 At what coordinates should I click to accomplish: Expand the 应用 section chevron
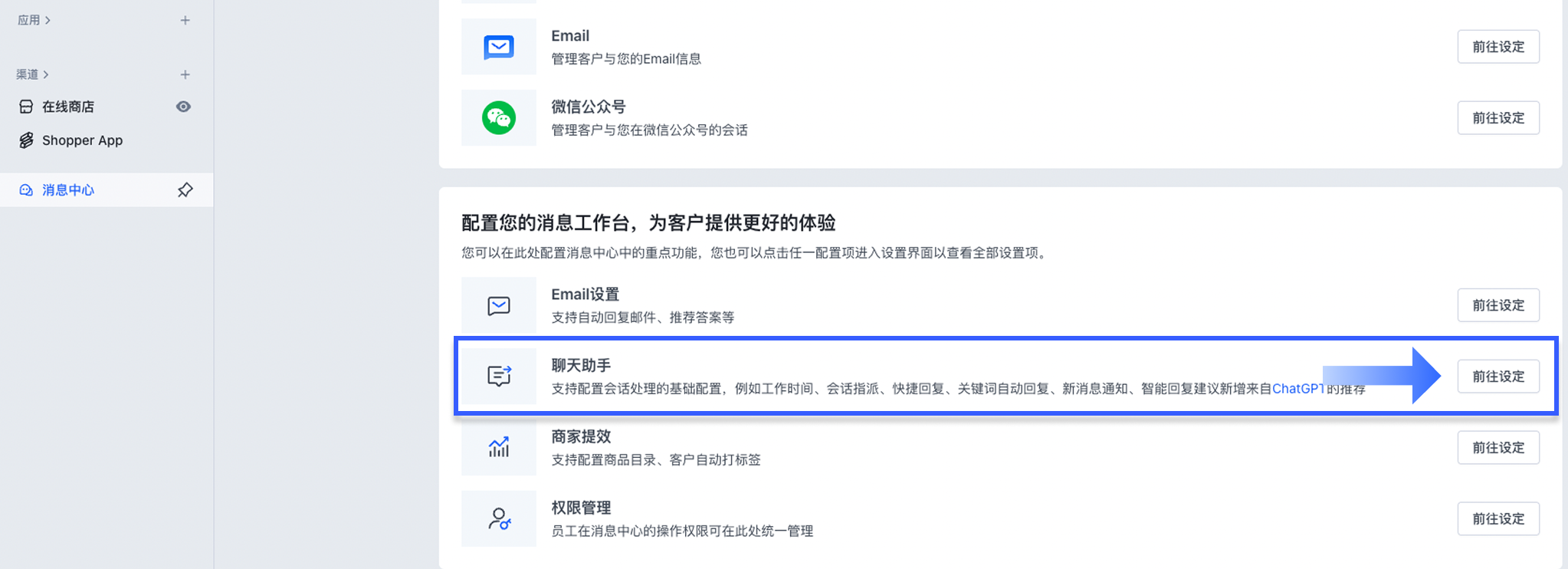[x=48, y=20]
